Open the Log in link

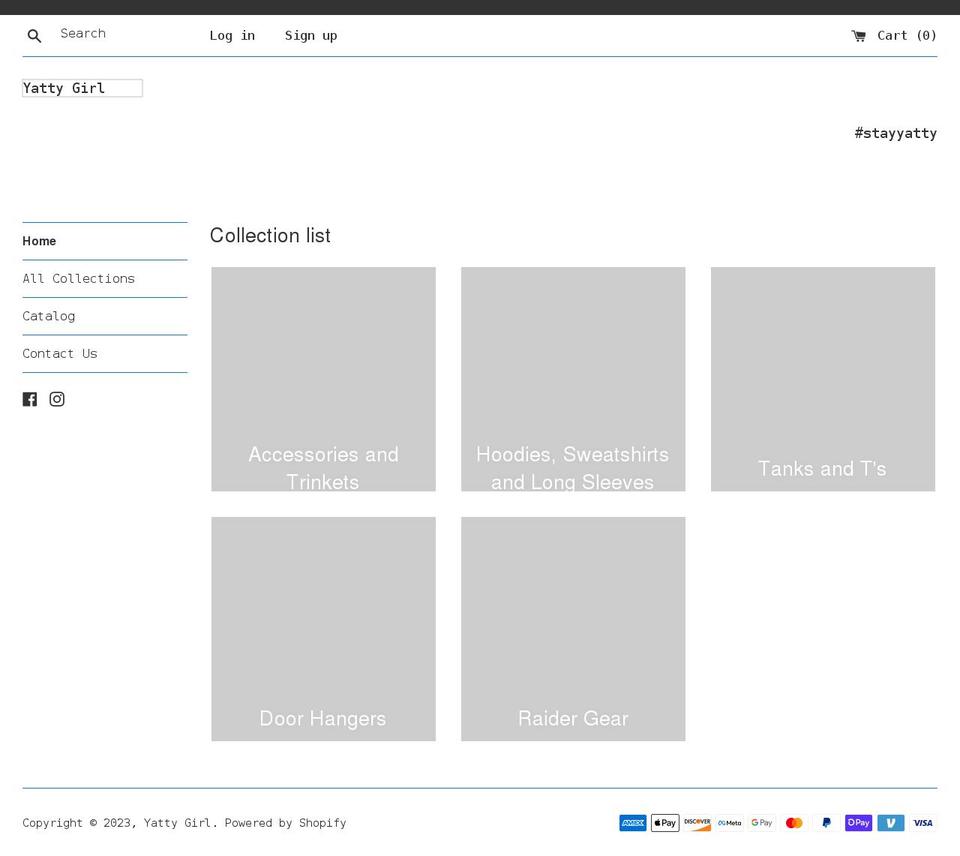tap(232, 36)
